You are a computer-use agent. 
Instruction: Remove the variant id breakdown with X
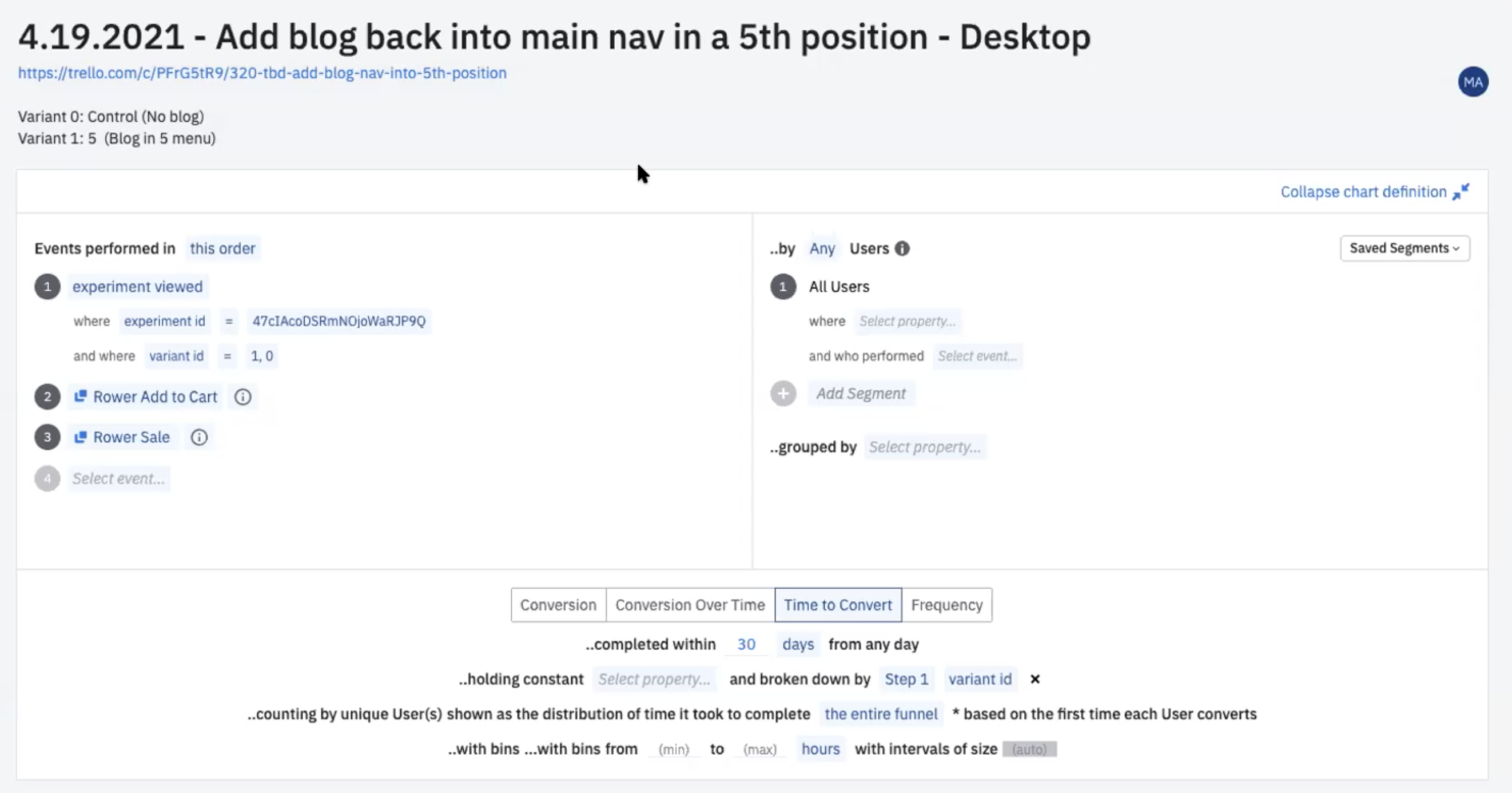point(1035,680)
